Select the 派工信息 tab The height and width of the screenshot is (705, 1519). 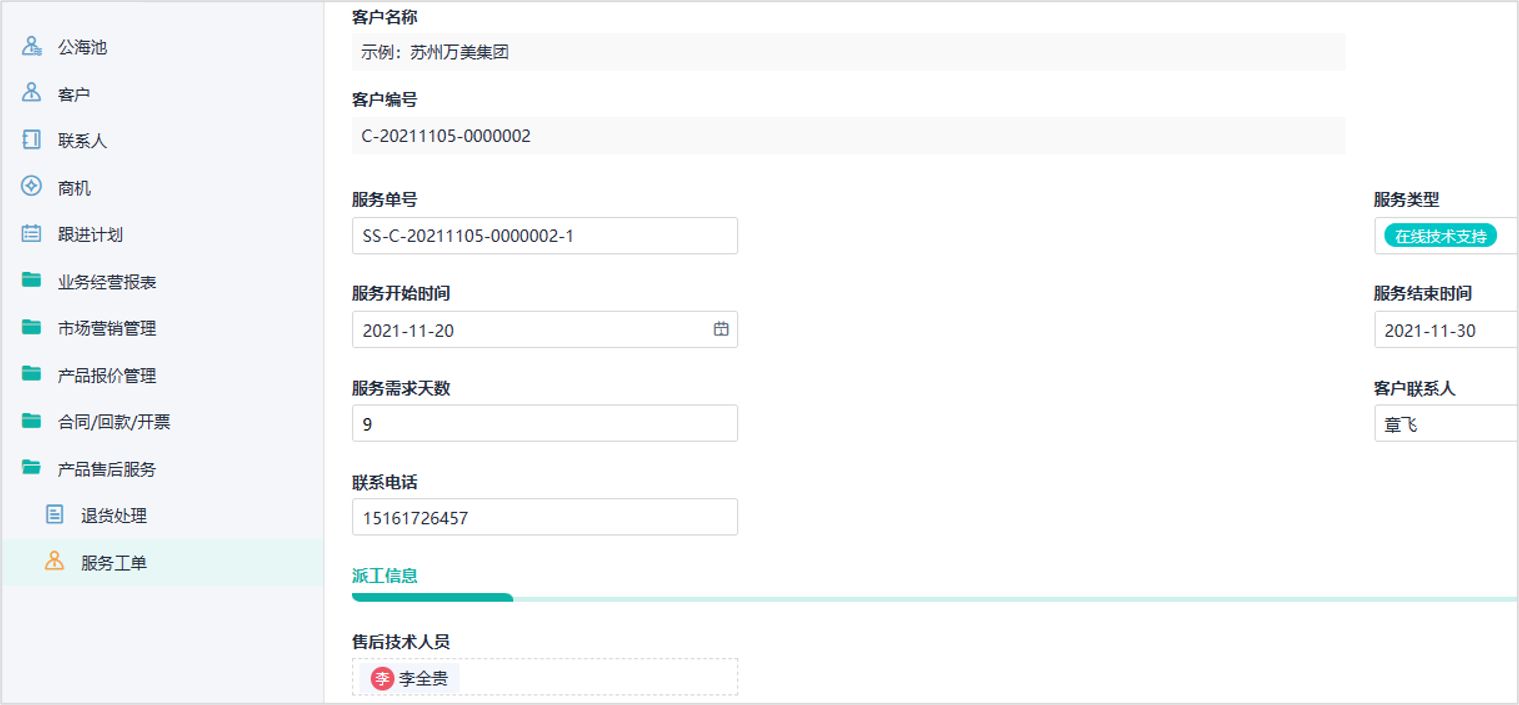pyautogui.click(x=385, y=575)
